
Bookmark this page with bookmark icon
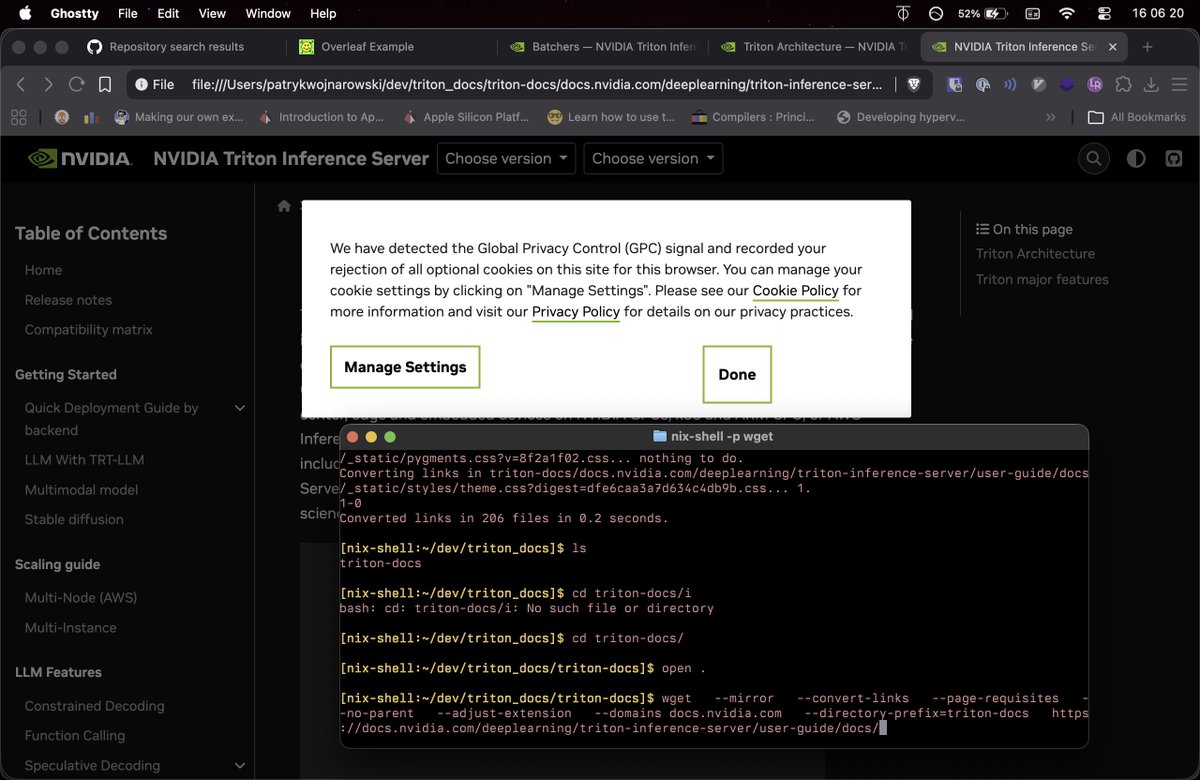104,85
